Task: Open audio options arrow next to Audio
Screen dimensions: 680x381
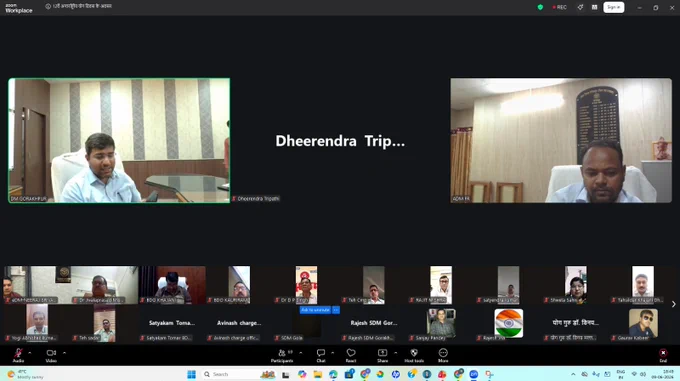Action: [x=29, y=353]
